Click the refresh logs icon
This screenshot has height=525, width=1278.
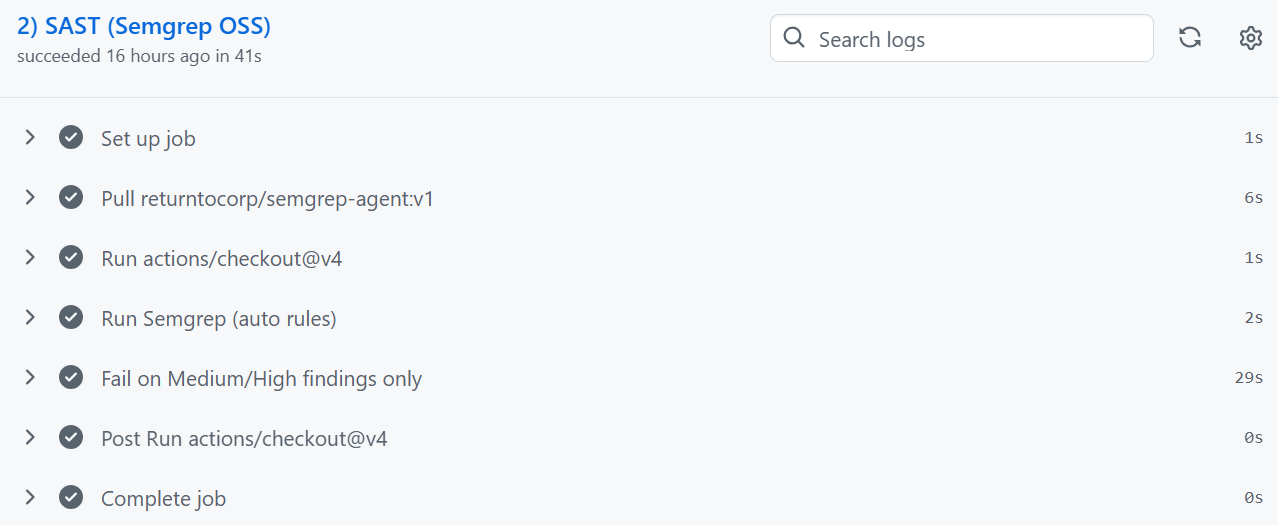click(1190, 38)
